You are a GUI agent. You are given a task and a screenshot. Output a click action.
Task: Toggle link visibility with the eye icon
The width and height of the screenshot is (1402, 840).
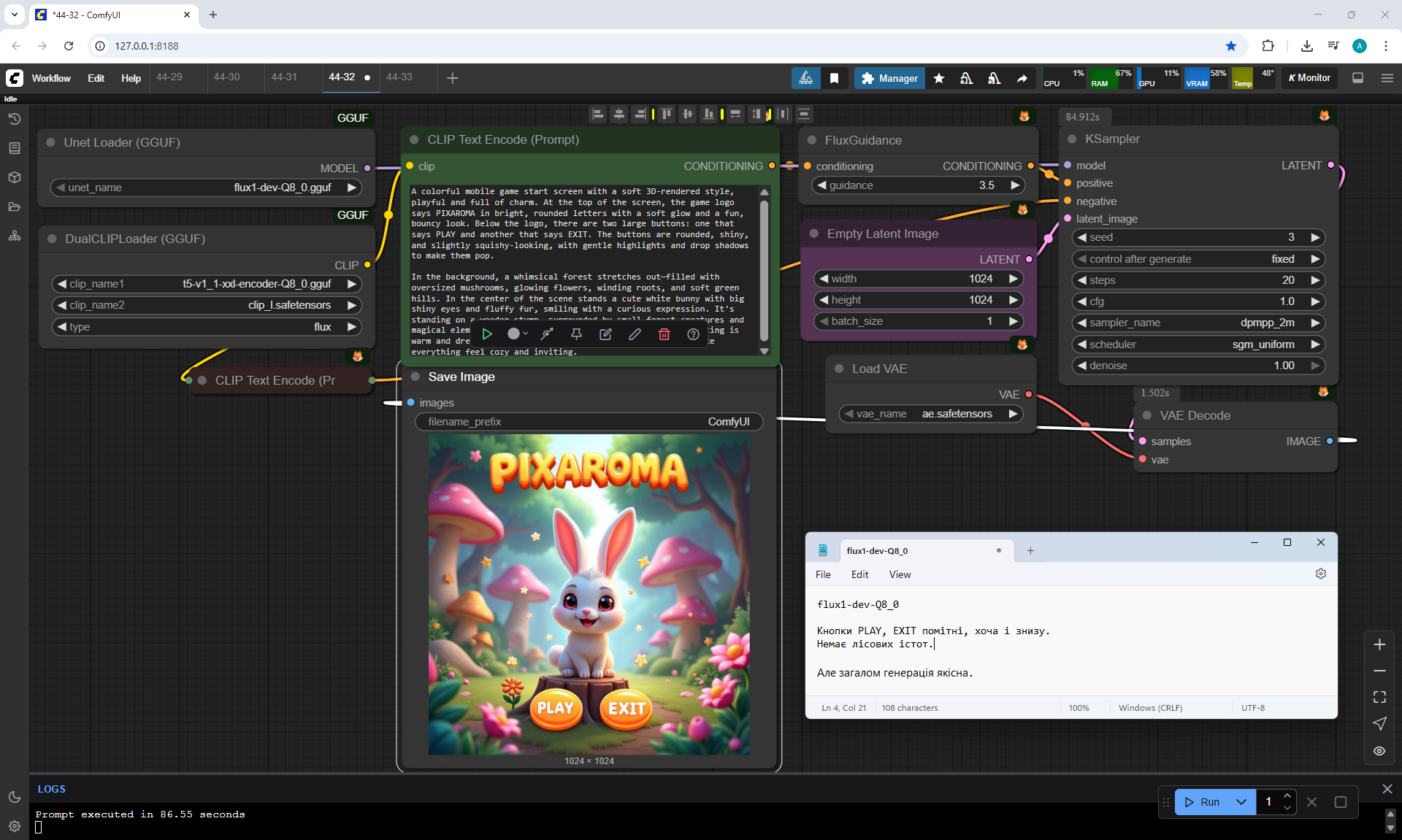point(1379,751)
